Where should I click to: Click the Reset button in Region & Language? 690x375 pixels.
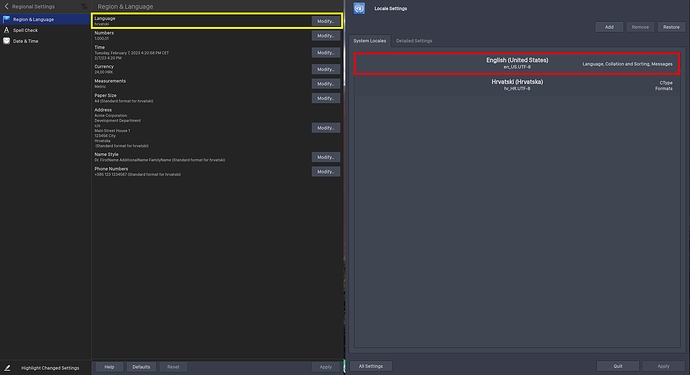click(x=173, y=367)
